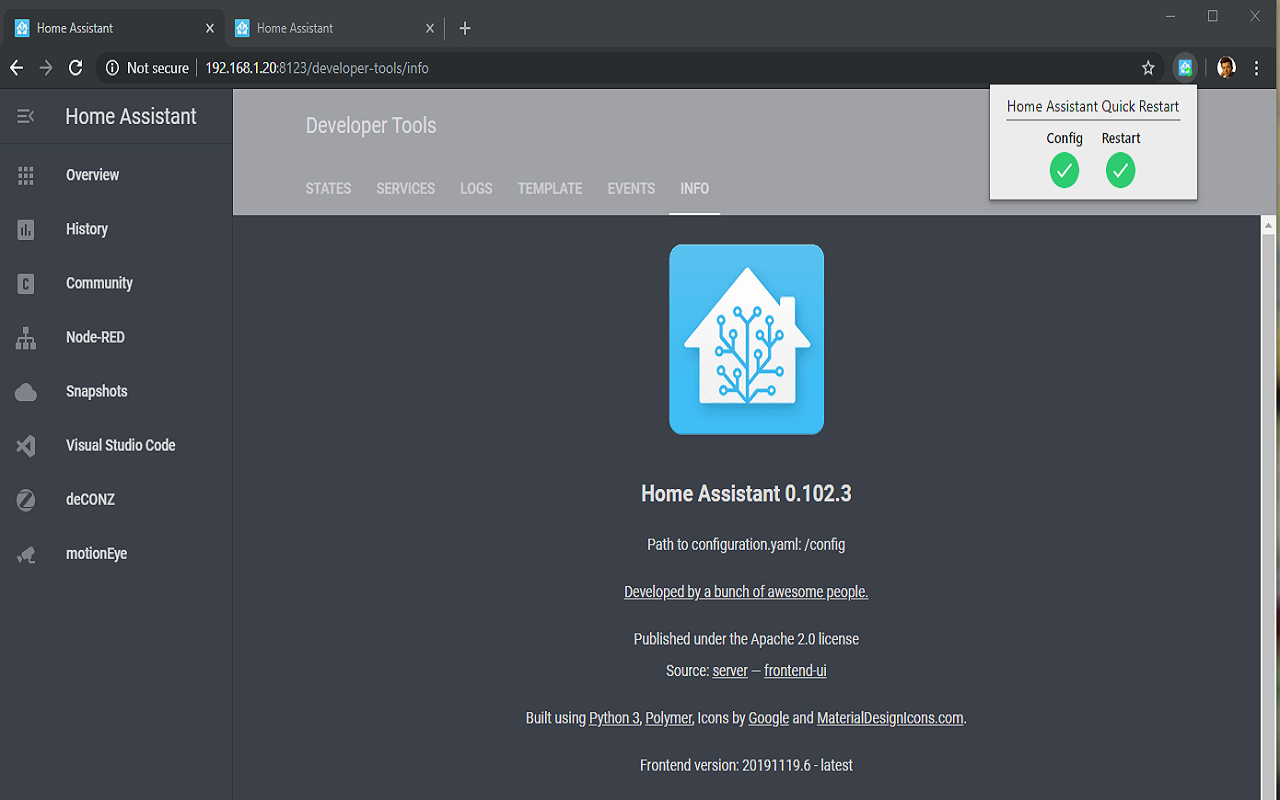Open the Python 3 link
This screenshot has width=1280, height=800.
pos(614,718)
